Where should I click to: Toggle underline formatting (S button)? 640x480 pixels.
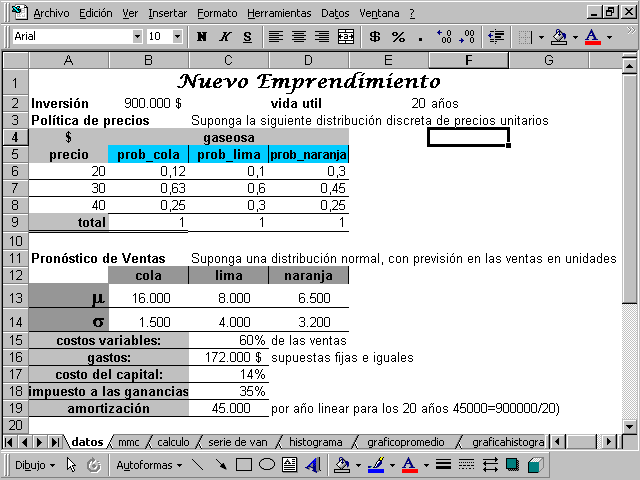tap(247, 37)
